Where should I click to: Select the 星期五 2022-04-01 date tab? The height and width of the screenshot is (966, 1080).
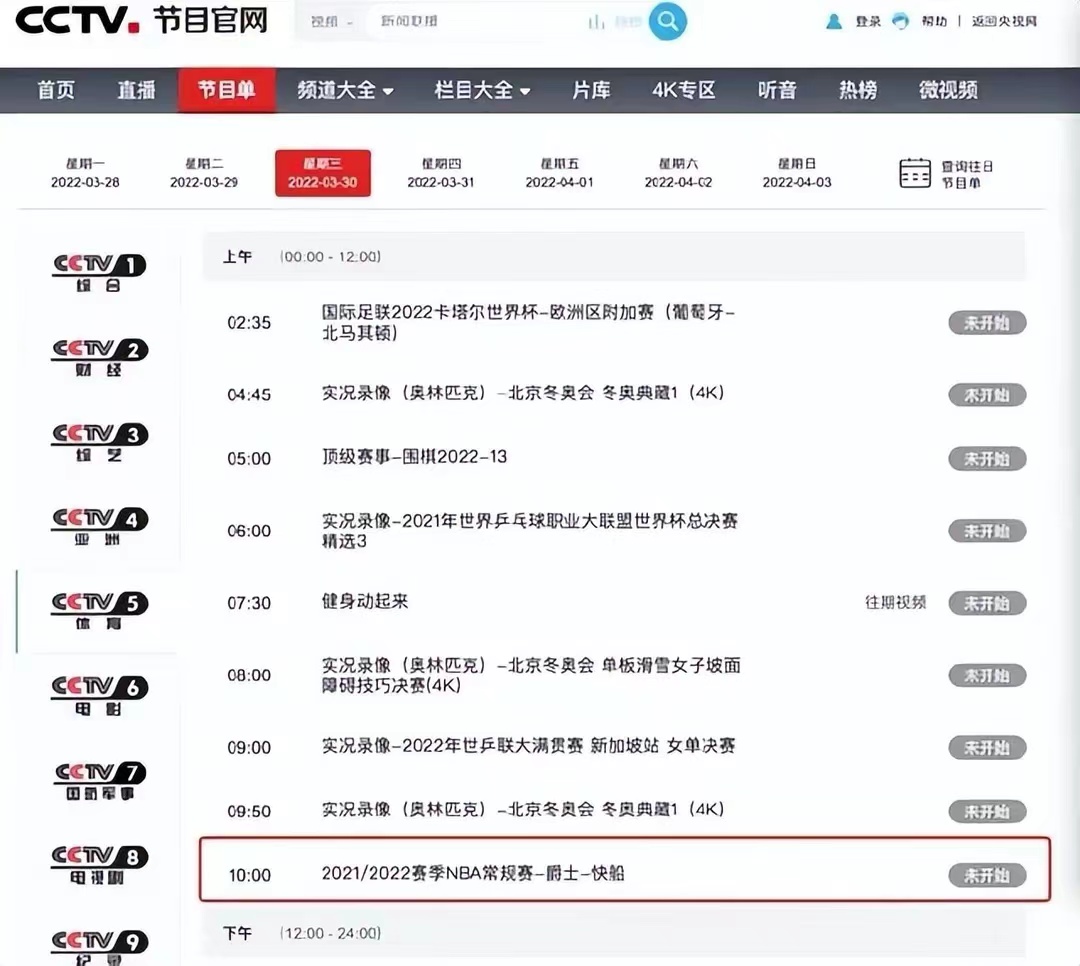tap(559, 173)
